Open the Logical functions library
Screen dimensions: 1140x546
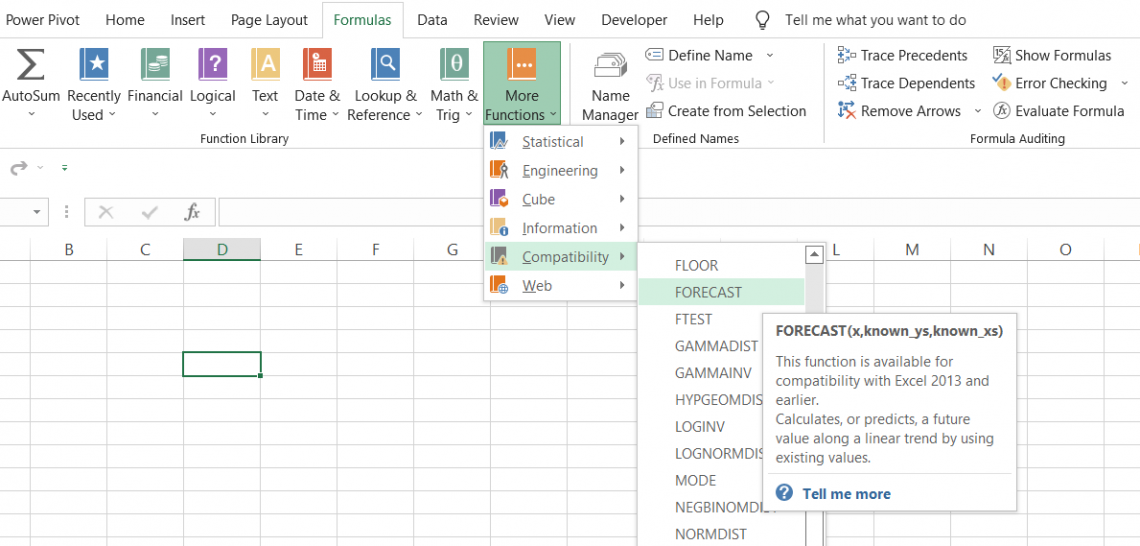212,85
